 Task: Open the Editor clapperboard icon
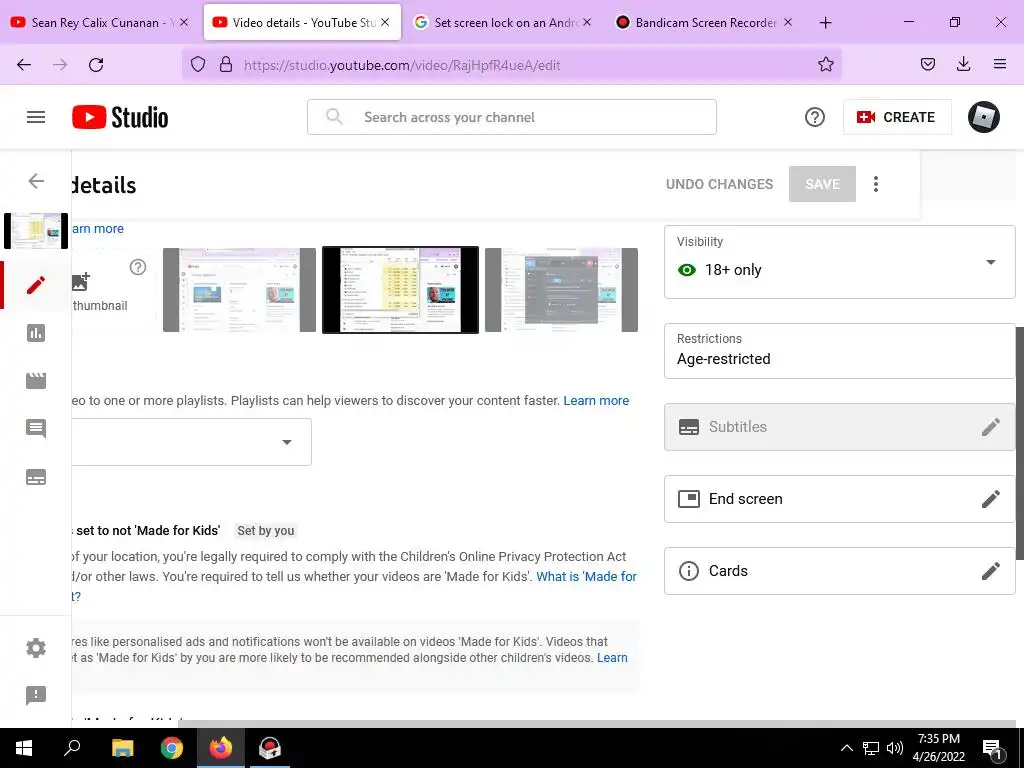pyautogui.click(x=36, y=381)
